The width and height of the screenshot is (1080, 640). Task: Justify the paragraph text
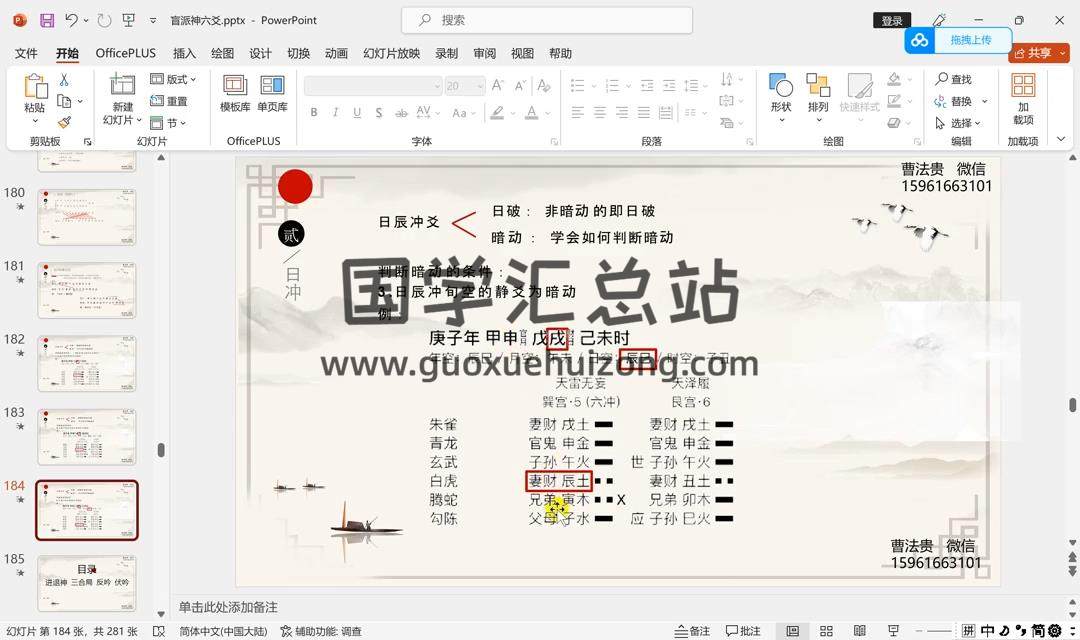click(644, 112)
